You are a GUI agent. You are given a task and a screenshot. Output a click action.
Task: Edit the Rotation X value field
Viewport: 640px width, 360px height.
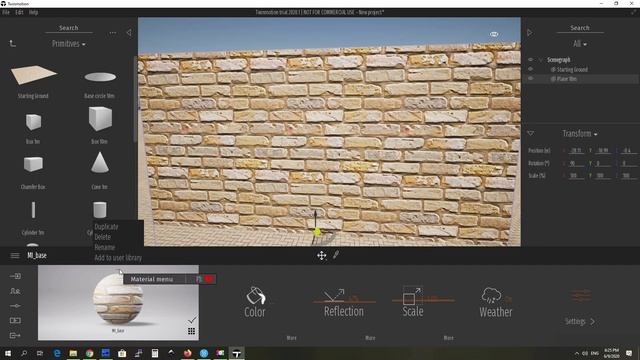(576, 163)
